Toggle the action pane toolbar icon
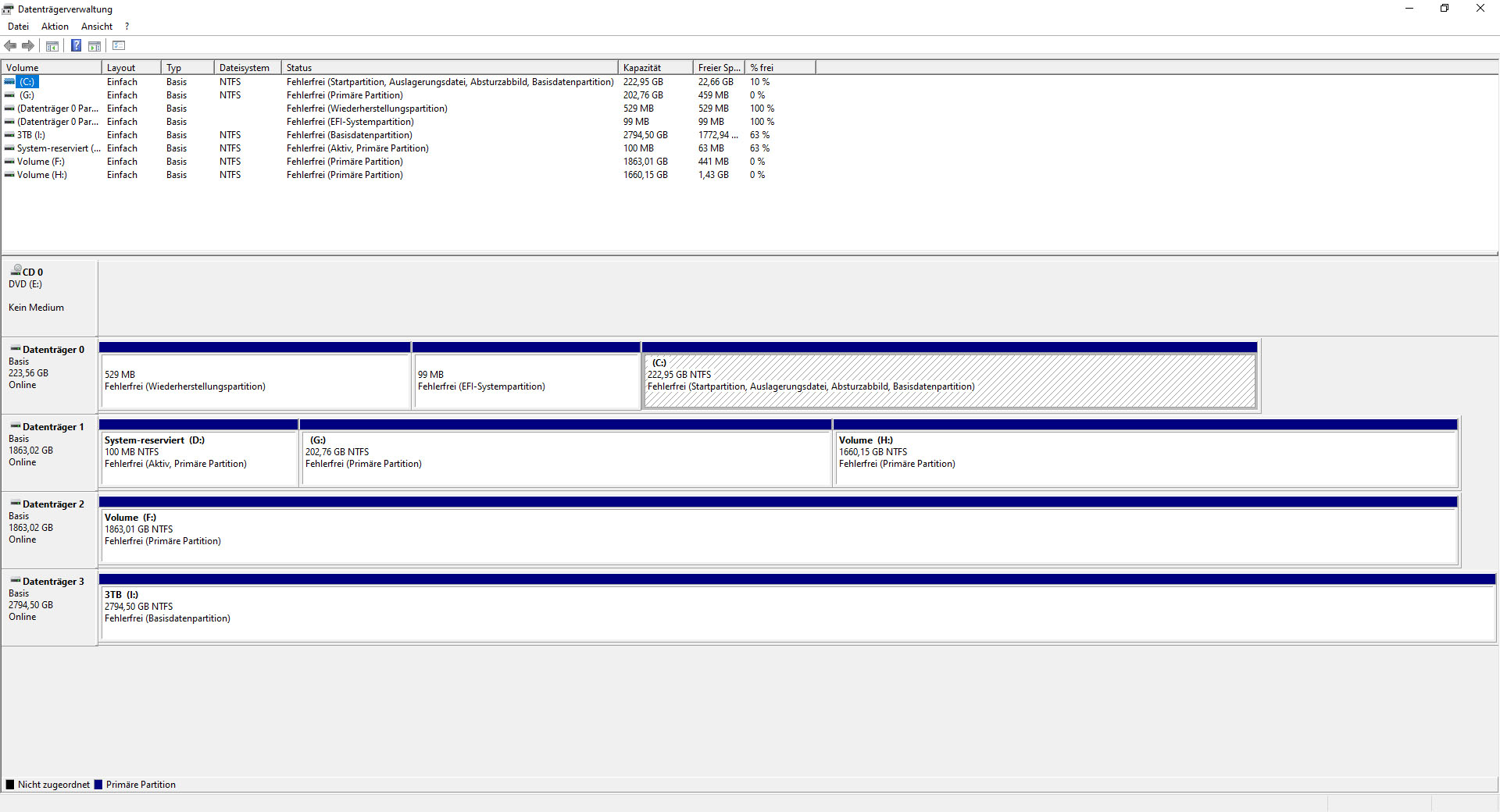Screen dimensions: 1500x812 pos(95,45)
